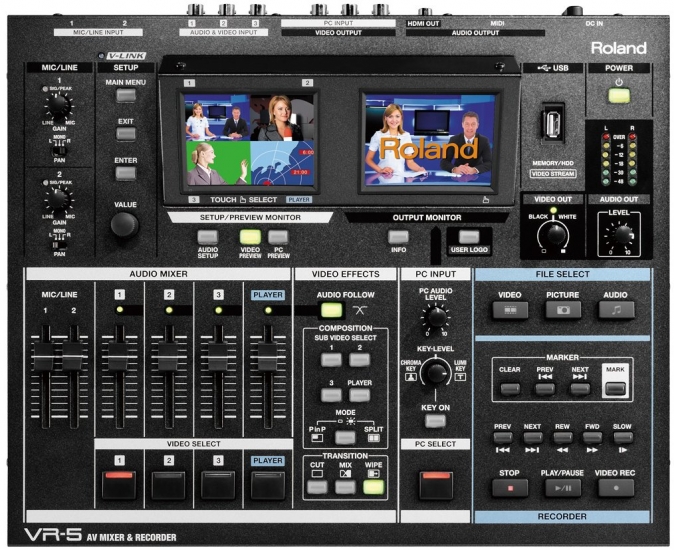The width and height of the screenshot is (674, 550).
Task: Tap the MAIN MENU button
Action: 126,95
